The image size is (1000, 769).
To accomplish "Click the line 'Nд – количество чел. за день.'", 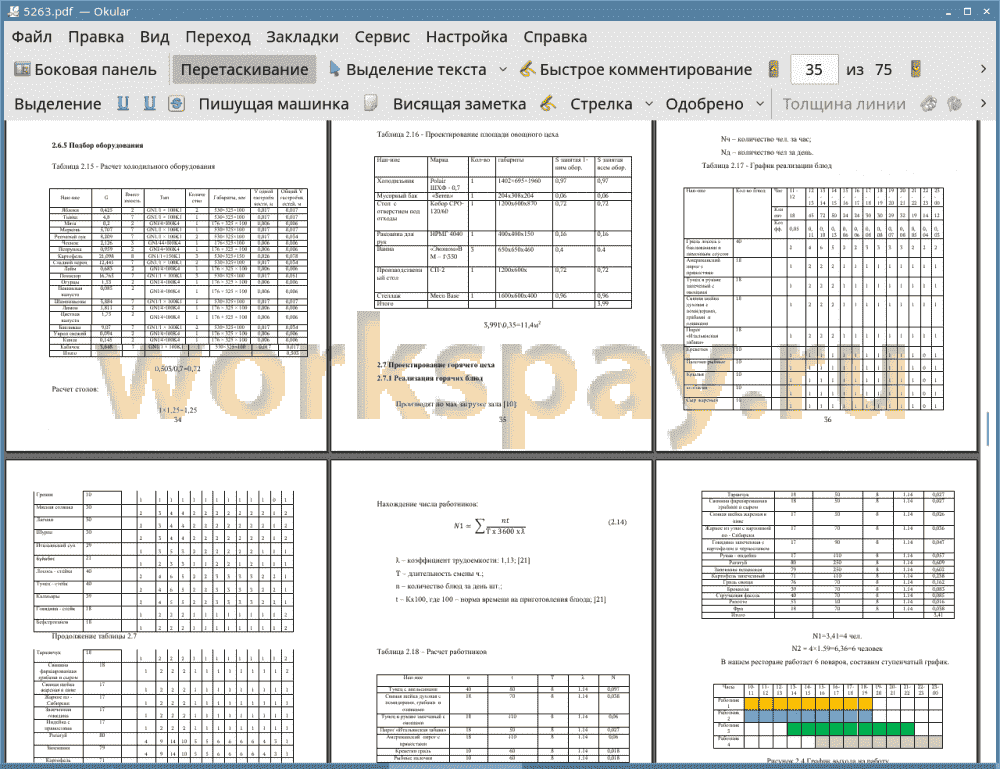I will (767, 152).
